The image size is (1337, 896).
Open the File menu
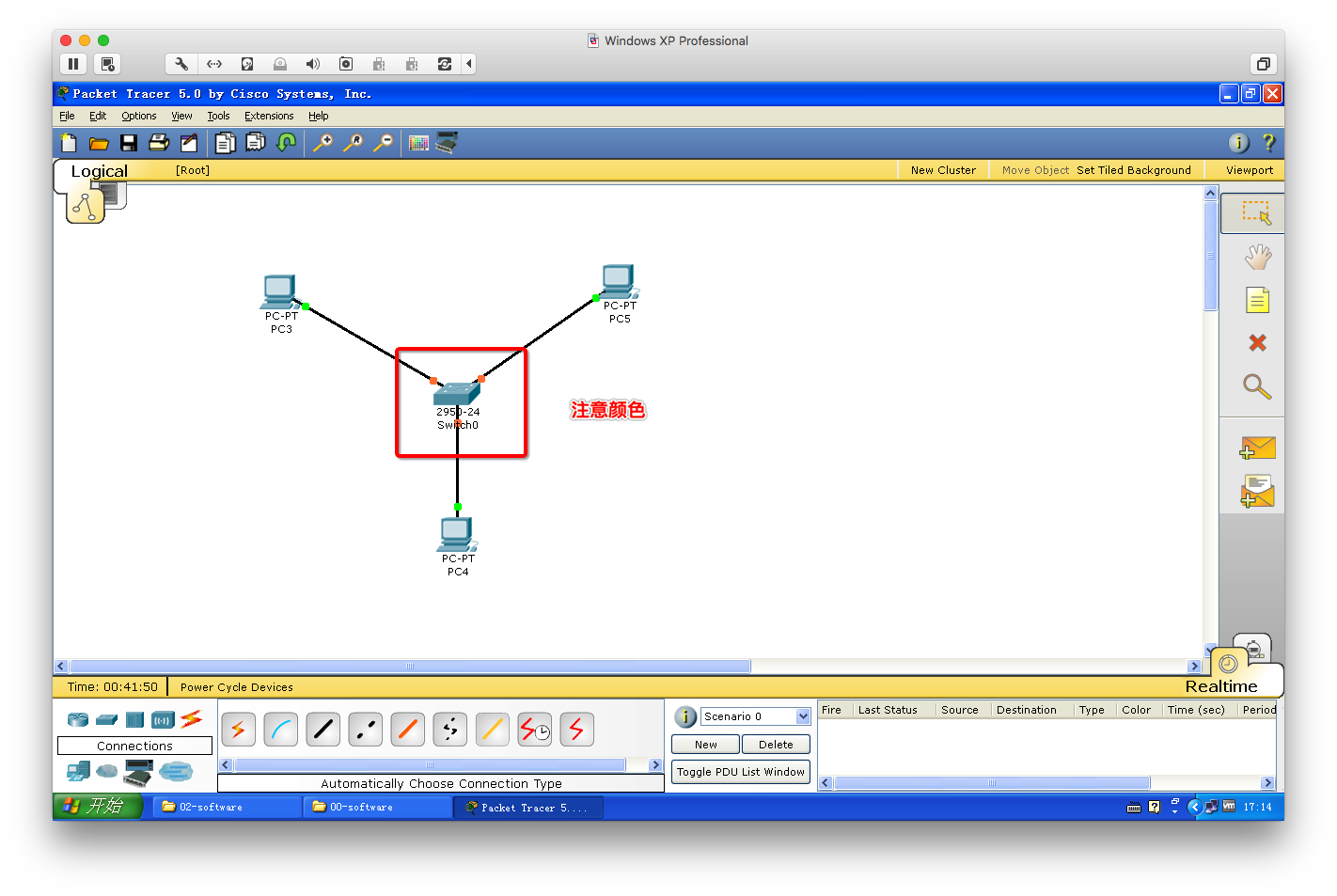(x=67, y=116)
